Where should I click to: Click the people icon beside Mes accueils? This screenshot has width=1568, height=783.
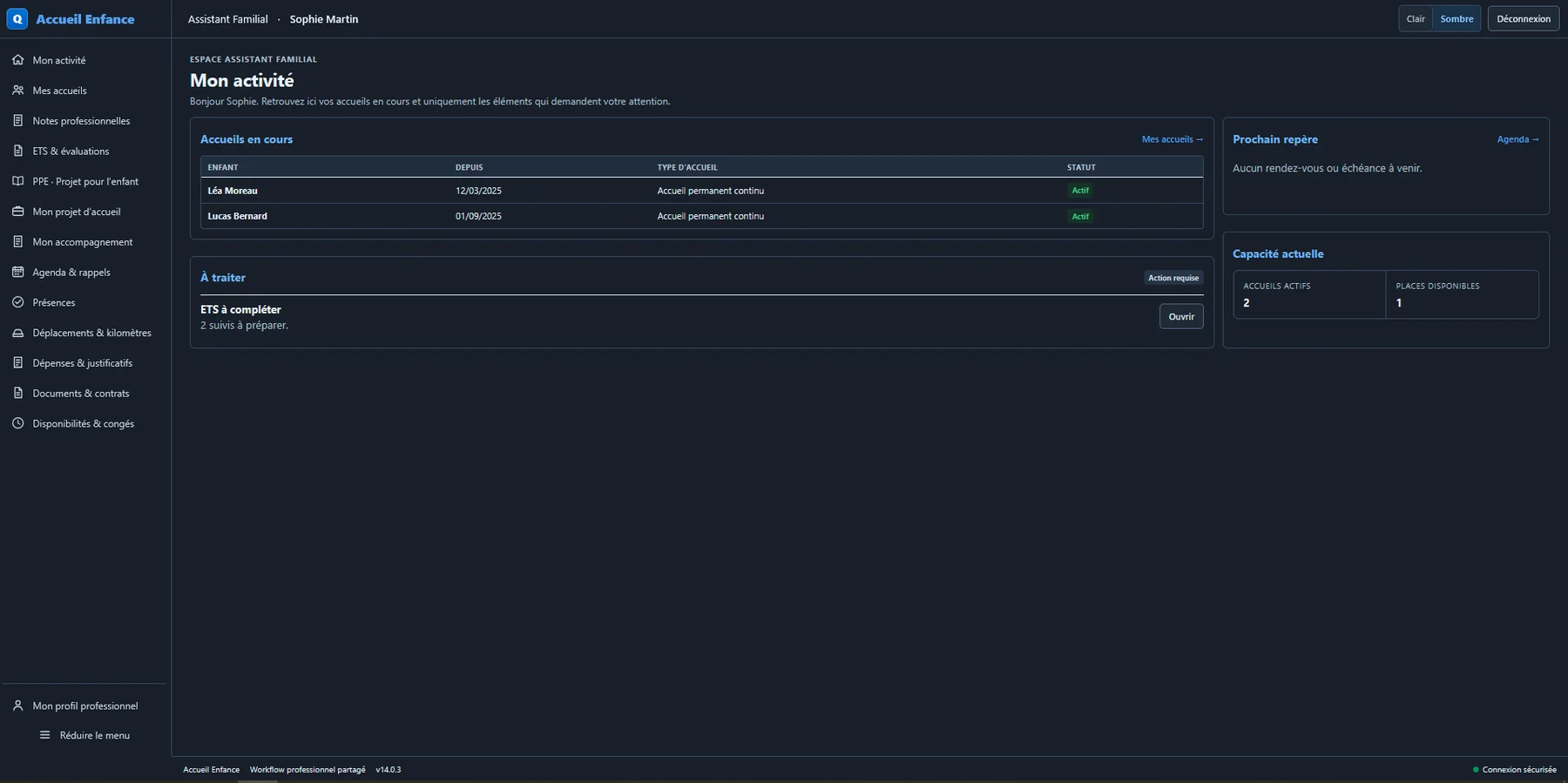tap(17, 91)
